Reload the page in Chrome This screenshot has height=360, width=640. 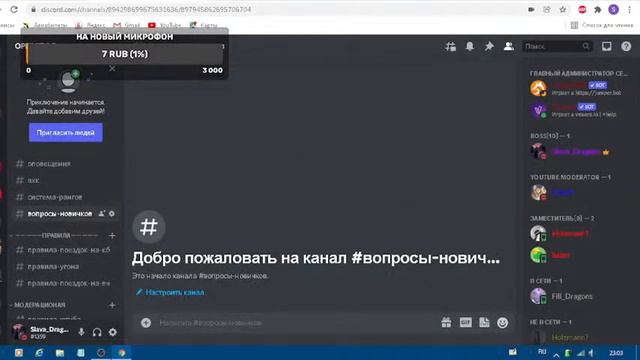(x=14, y=9)
